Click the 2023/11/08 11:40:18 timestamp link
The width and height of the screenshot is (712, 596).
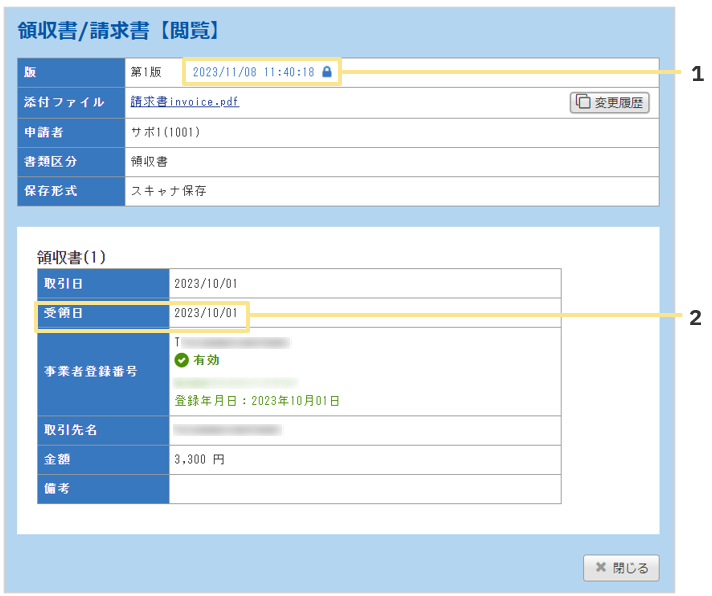coord(253,72)
